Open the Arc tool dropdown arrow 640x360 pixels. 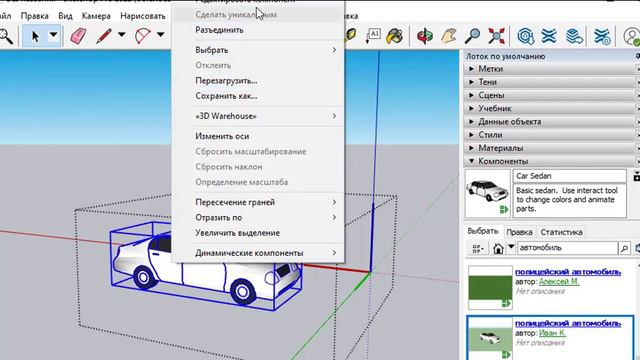click(161, 35)
